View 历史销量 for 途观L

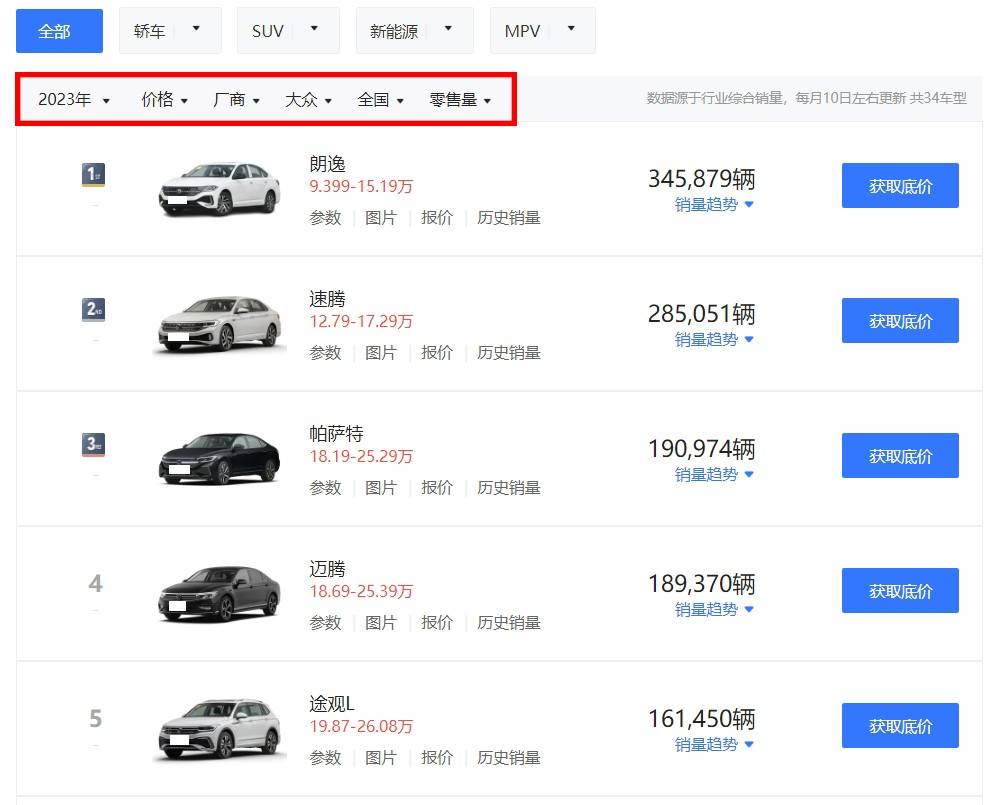(x=509, y=758)
